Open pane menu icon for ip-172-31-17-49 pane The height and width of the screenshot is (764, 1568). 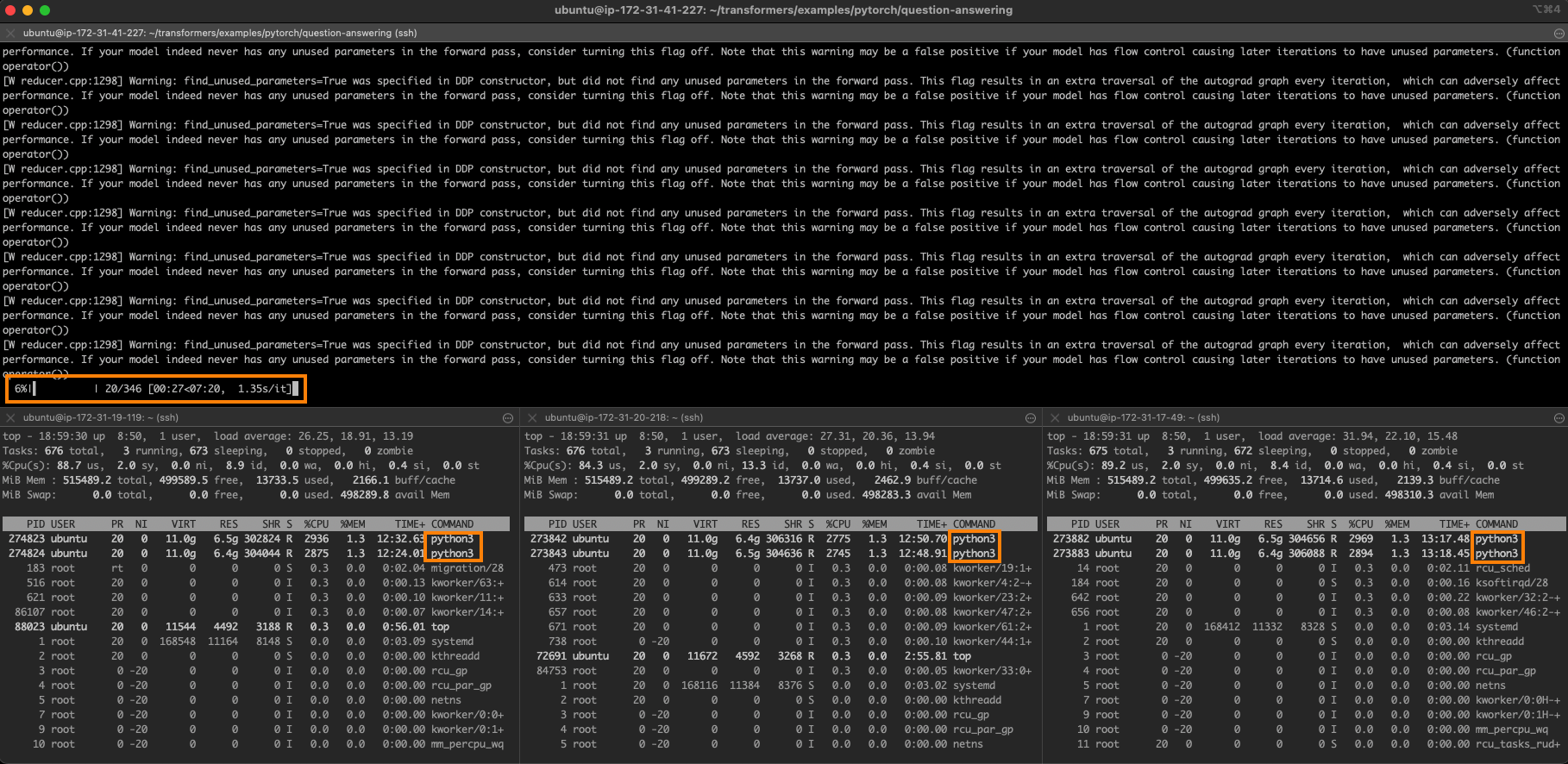(1559, 417)
